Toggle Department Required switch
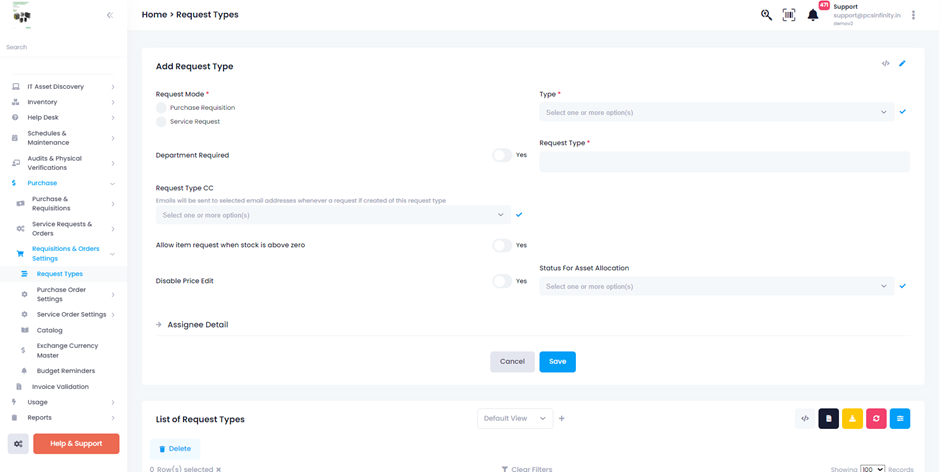Image resolution: width=940 pixels, height=472 pixels. 502,155
